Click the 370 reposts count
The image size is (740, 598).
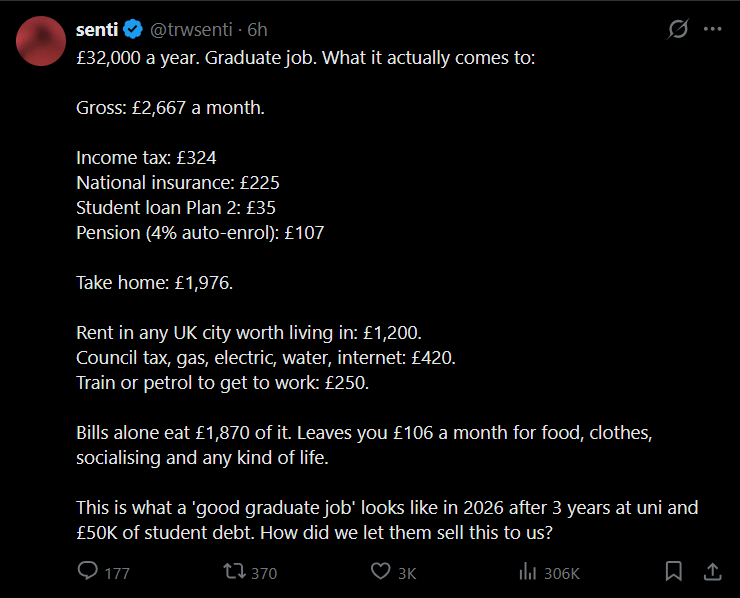point(264,573)
